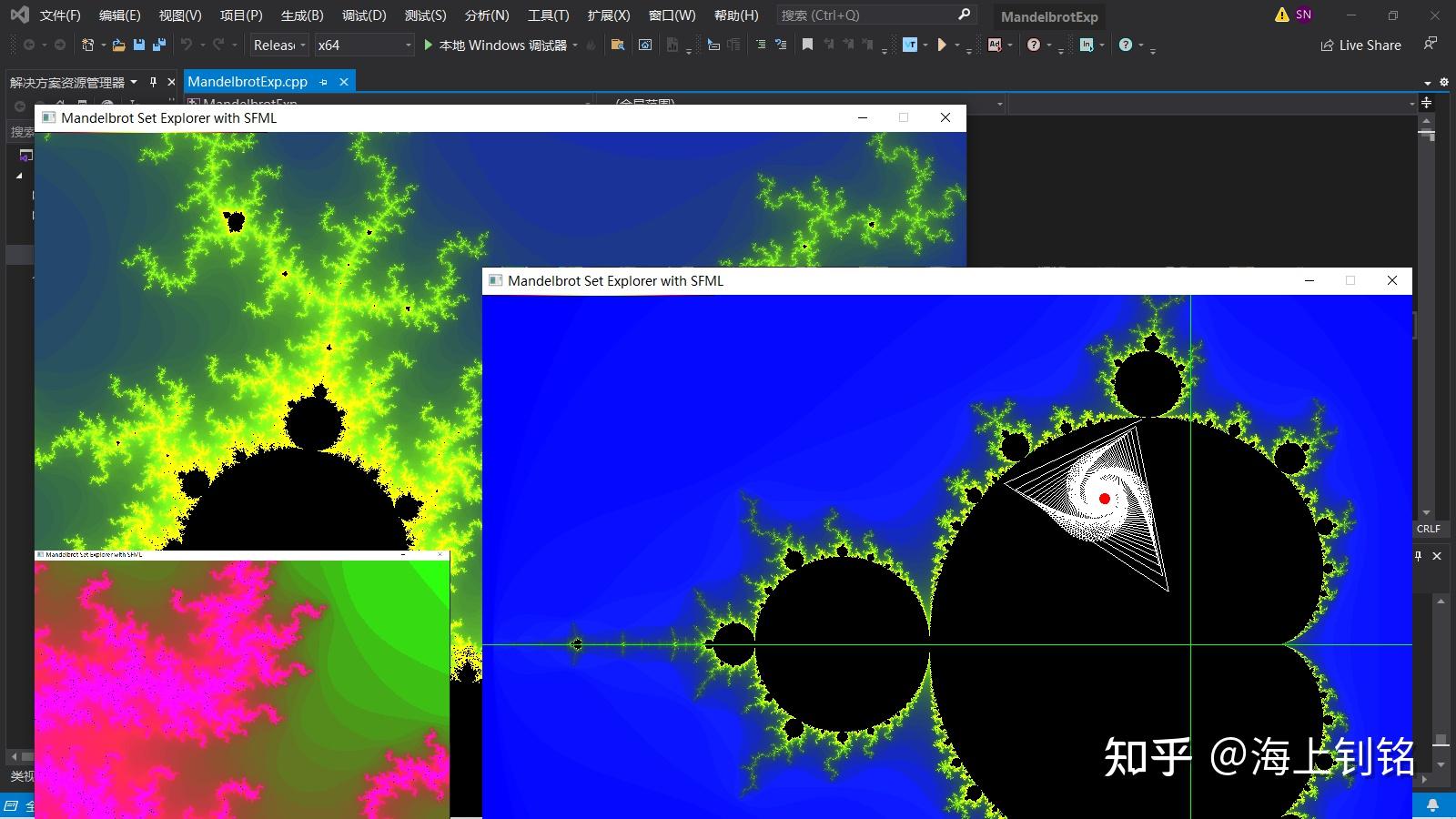The height and width of the screenshot is (819, 1456).
Task: Click the MandelbrotExp solution name label
Action: 1049,16
